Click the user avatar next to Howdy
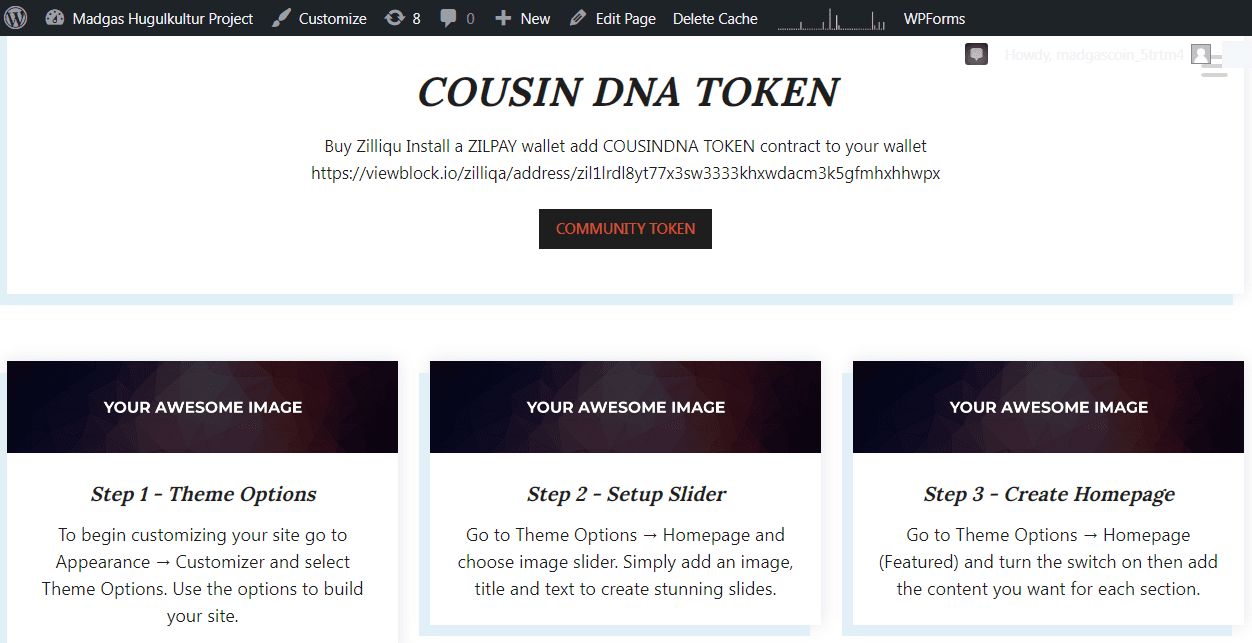Viewport: 1252px width, 643px height. coord(1201,54)
